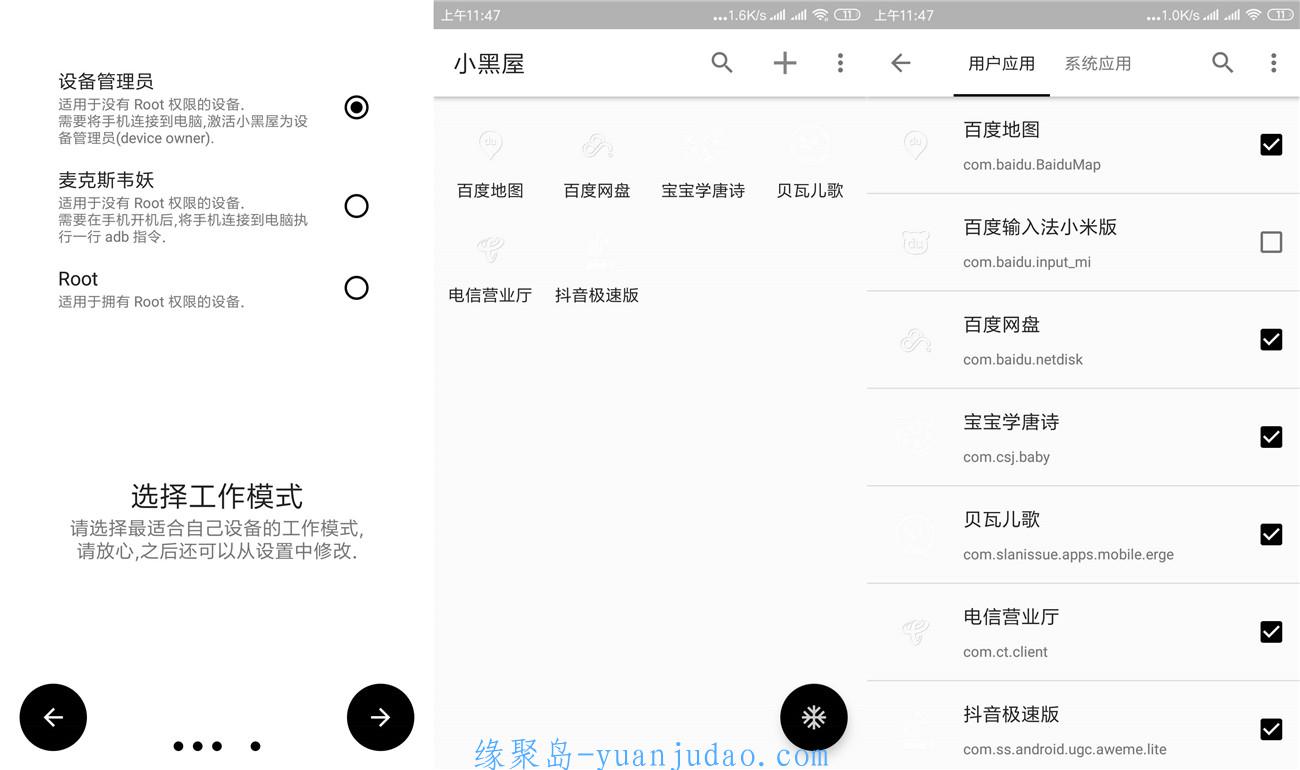Open the 百度地图 icon in the grid
1300x770 pixels.
[x=490, y=146]
